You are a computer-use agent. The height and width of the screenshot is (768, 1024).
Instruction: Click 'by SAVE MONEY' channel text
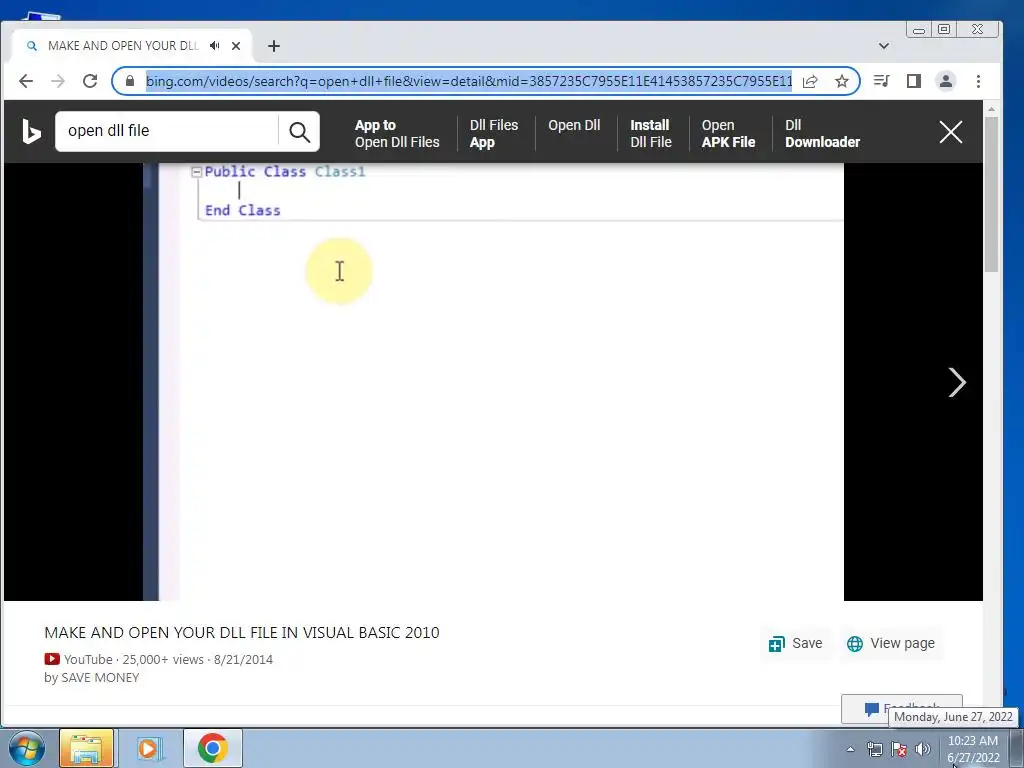pyautogui.click(x=91, y=678)
